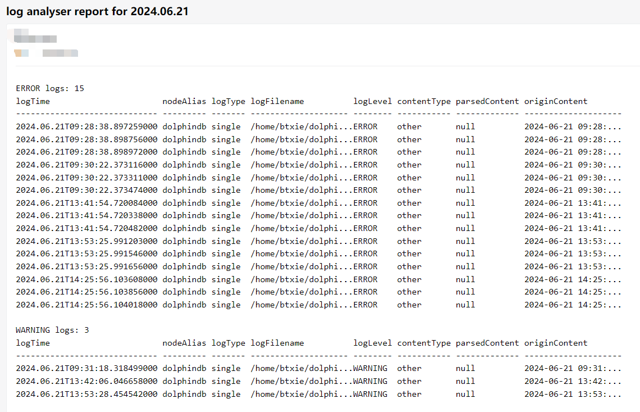
Task: Click the parsedContent header in WARNING table
Action: tap(487, 343)
